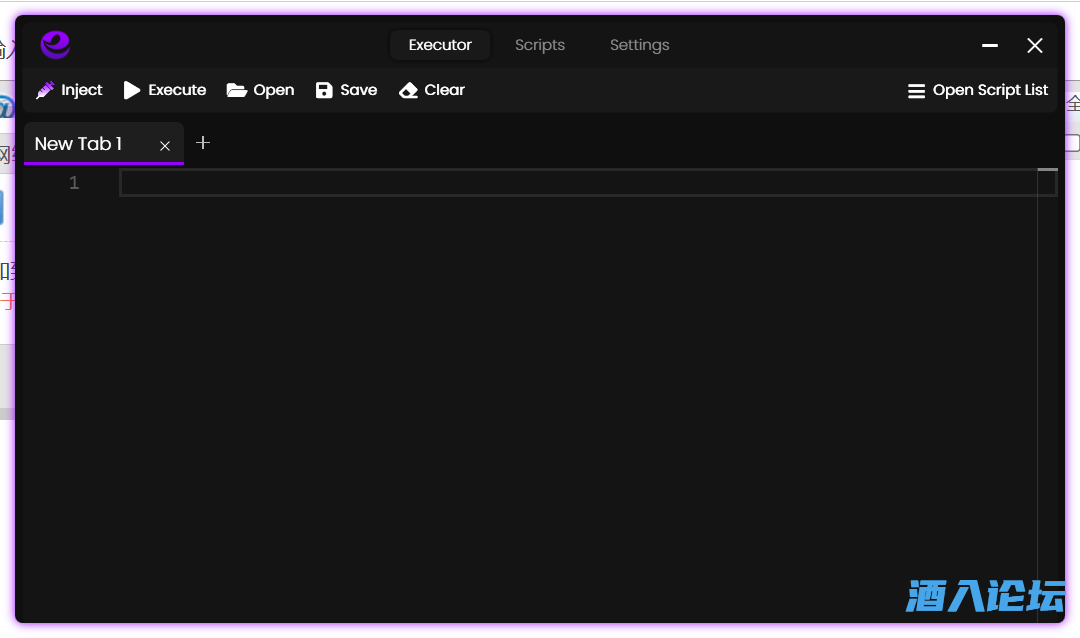This screenshot has height=638, width=1080.
Task: Click the purple app logo
Action: tap(55, 45)
